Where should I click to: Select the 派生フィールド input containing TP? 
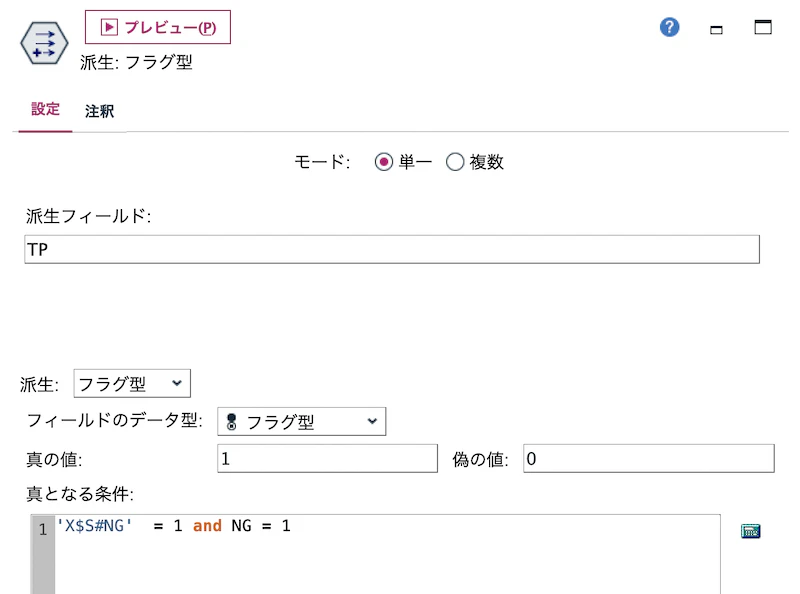coord(390,248)
